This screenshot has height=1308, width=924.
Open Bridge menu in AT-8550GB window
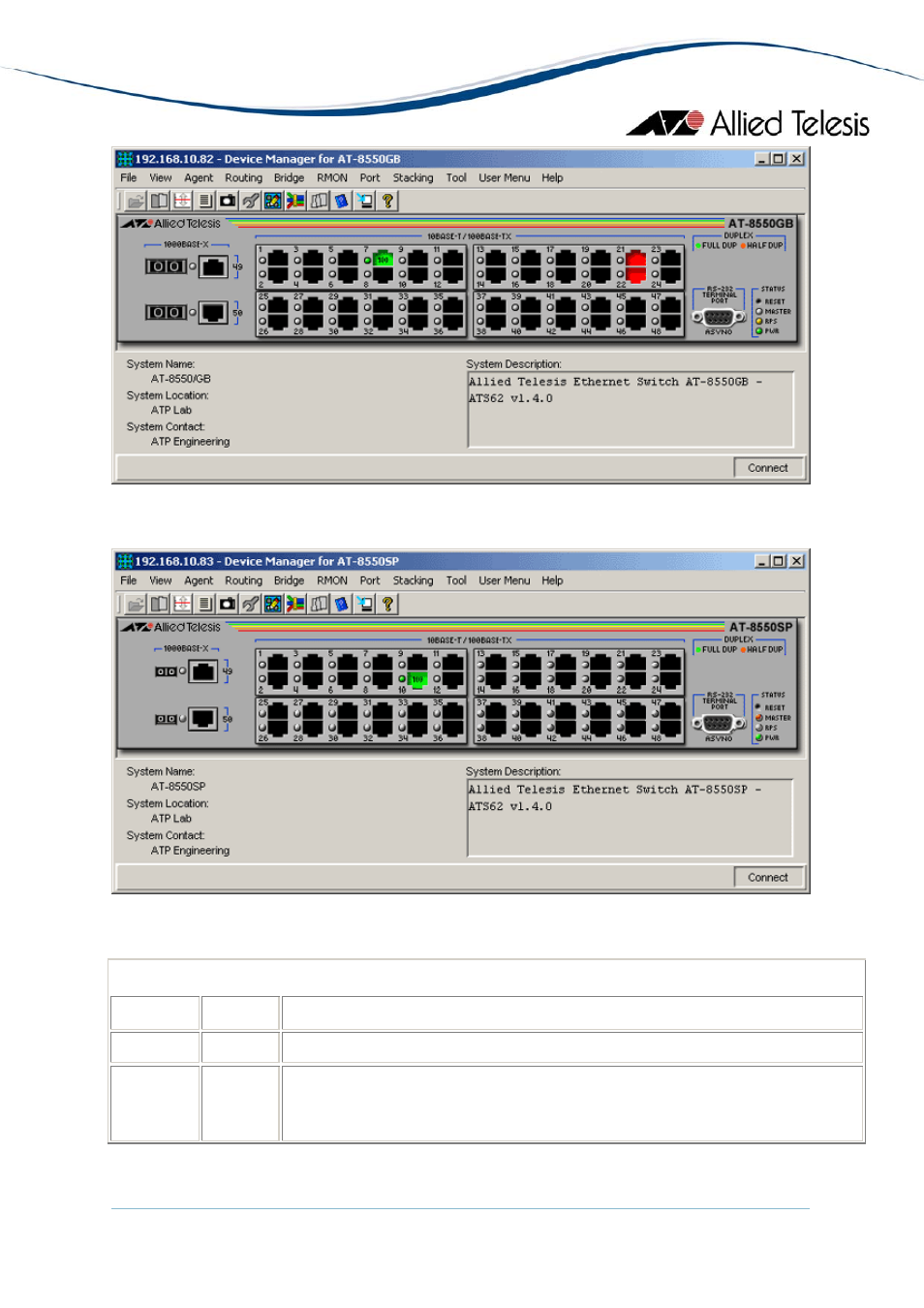pos(289,178)
